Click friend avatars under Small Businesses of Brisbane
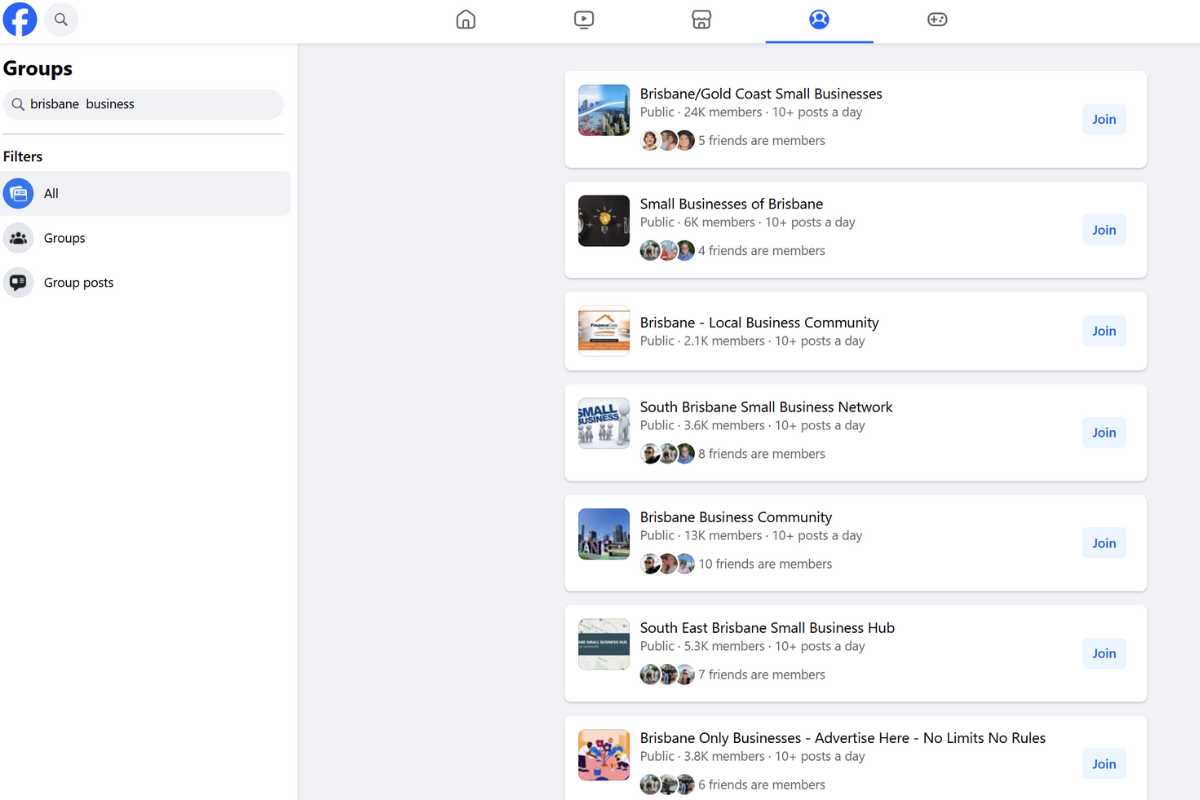The image size is (1200, 800). point(667,251)
